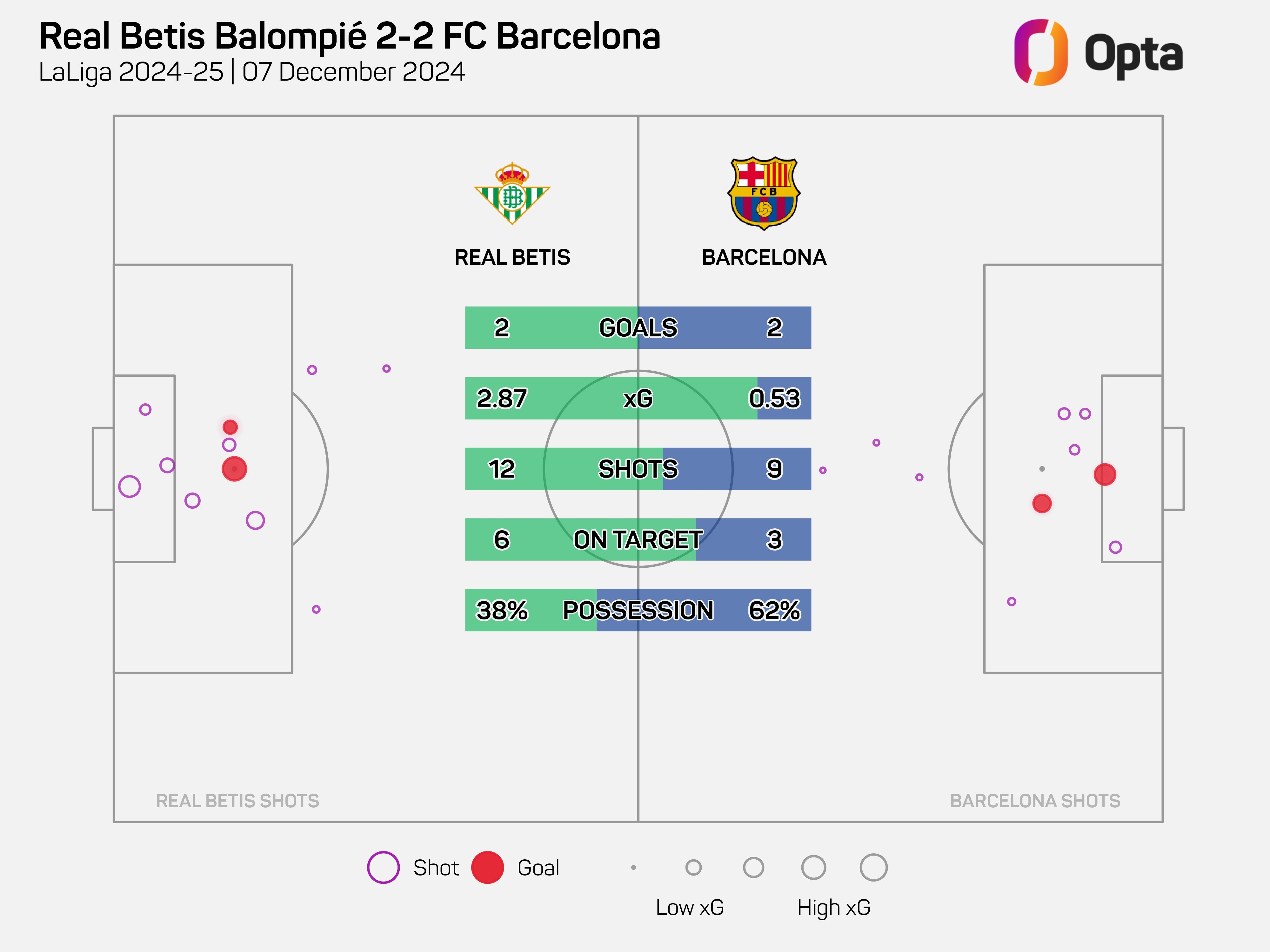
Task: Click the Betis xG value 2.87
Action: tap(501, 398)
